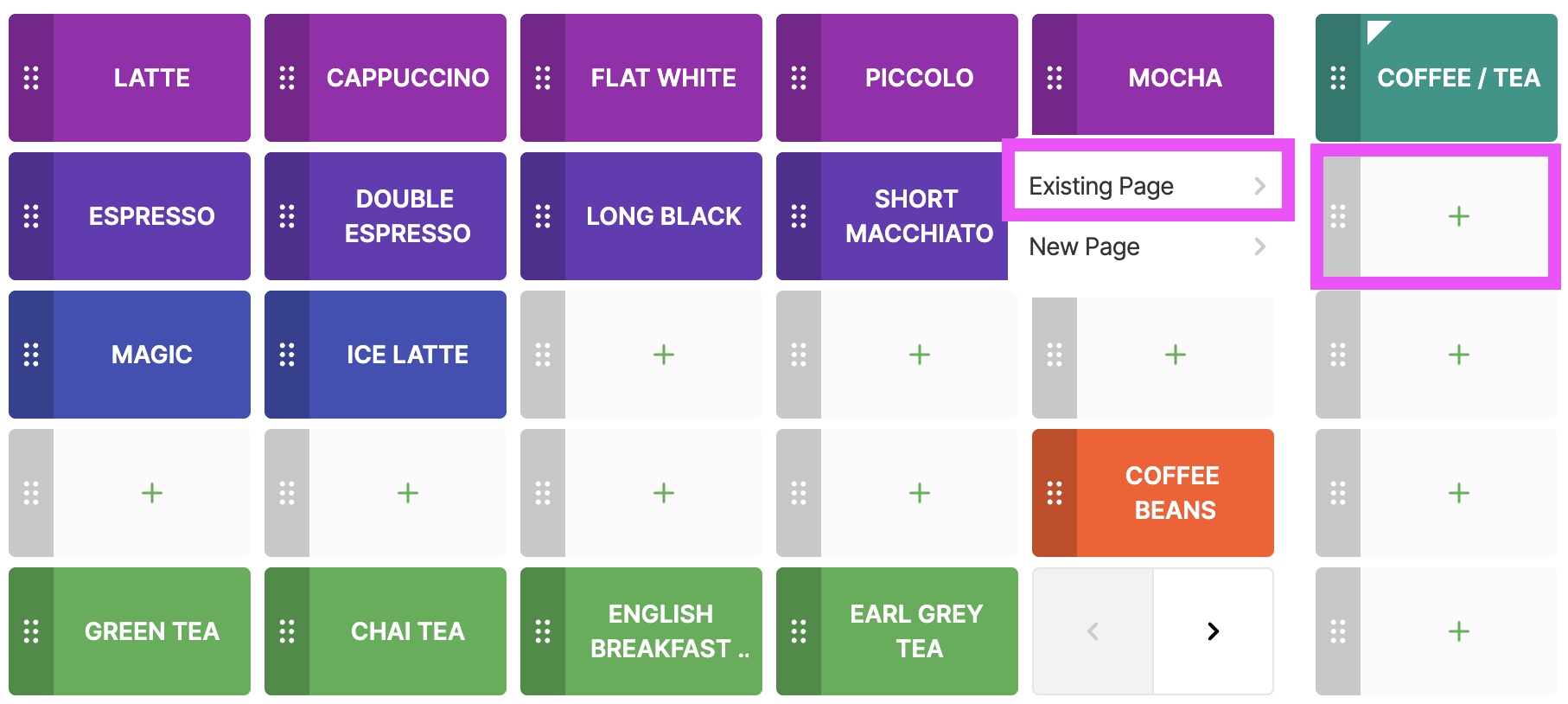The width and height of the screenshot is (1568, 704).
Task: Select the Existing Page menu option
Action: click(x=1101, y=186)
